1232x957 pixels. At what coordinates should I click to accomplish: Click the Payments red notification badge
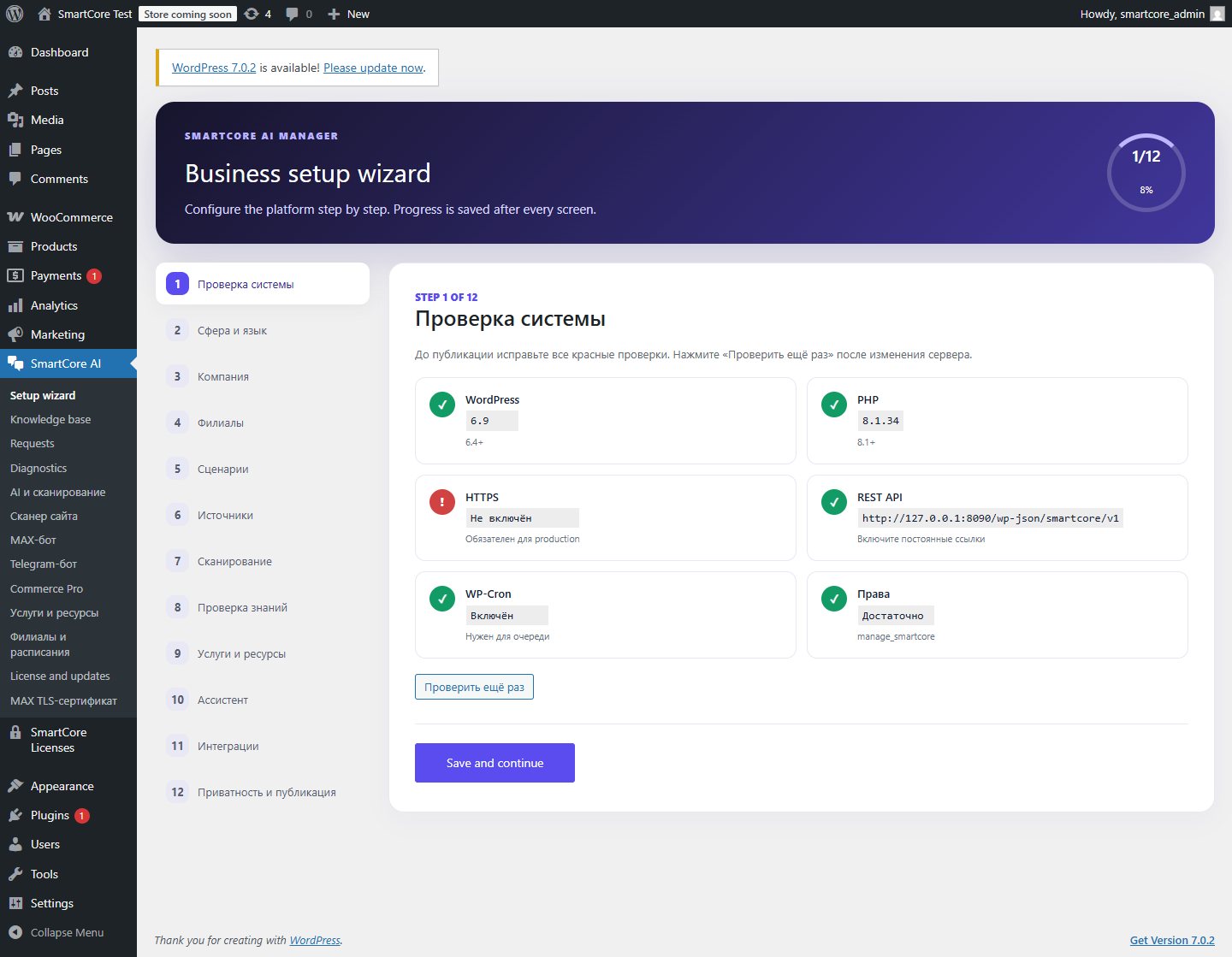pos(94,276)
